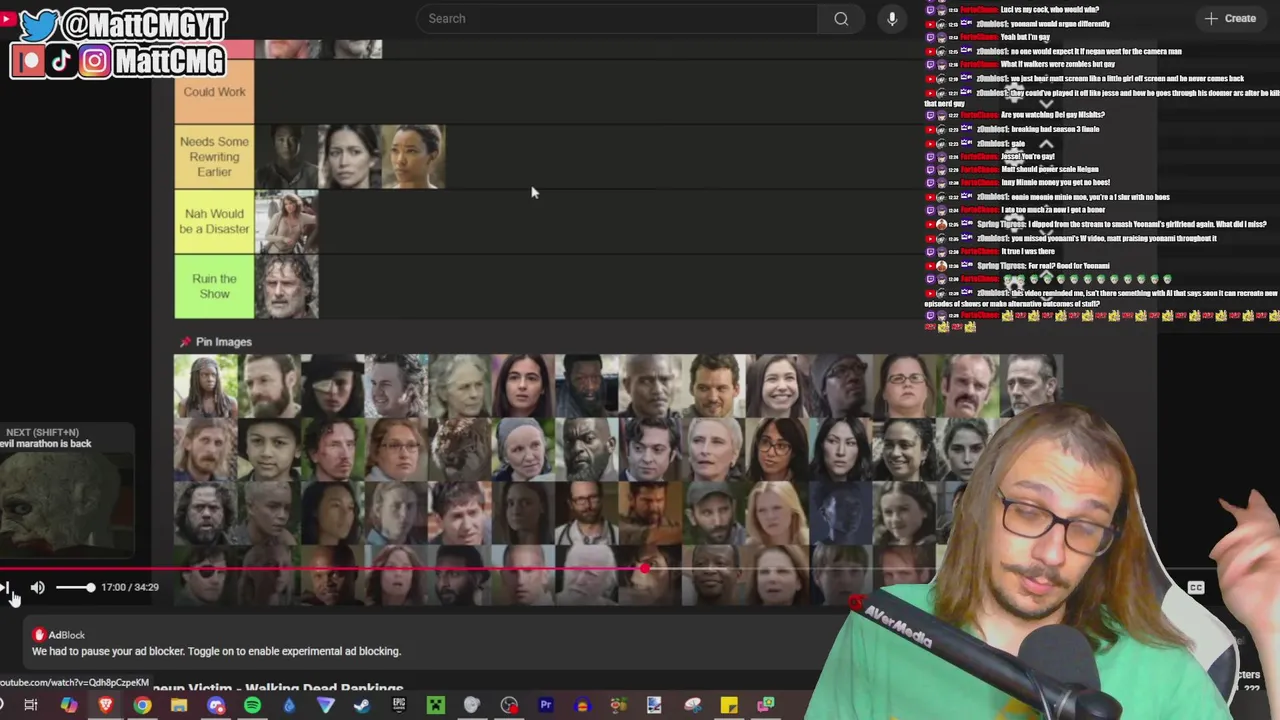The width and height of the screenshot is (1280, 720).
Task: Click the 17:00 / 34:29 time display
Action: [129, 587]
